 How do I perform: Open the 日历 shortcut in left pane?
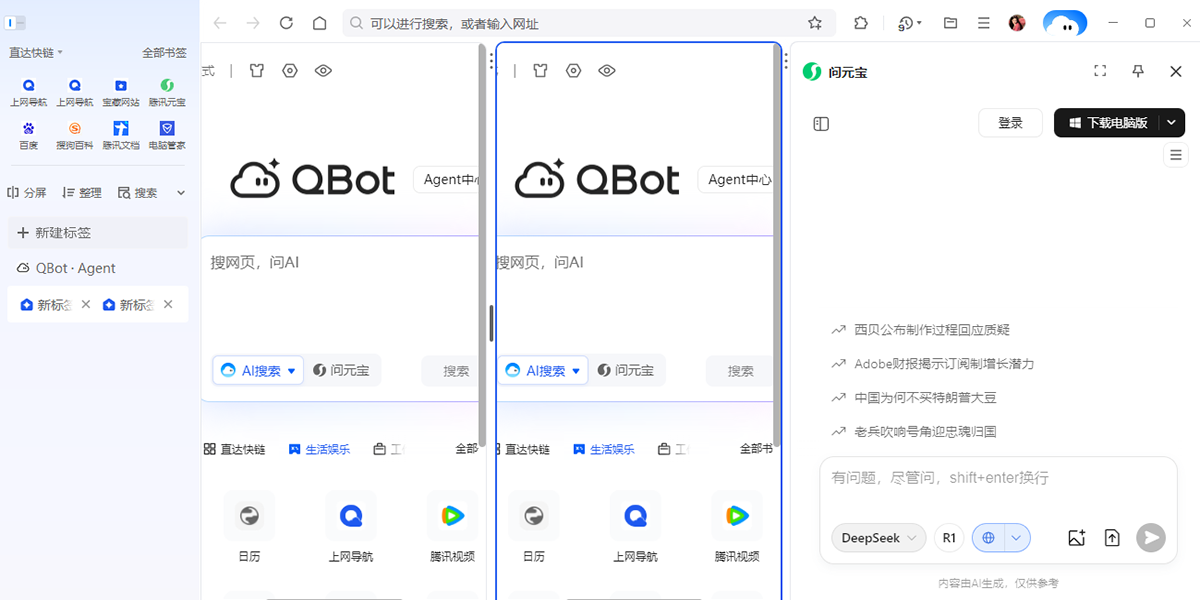click(249, 528)
